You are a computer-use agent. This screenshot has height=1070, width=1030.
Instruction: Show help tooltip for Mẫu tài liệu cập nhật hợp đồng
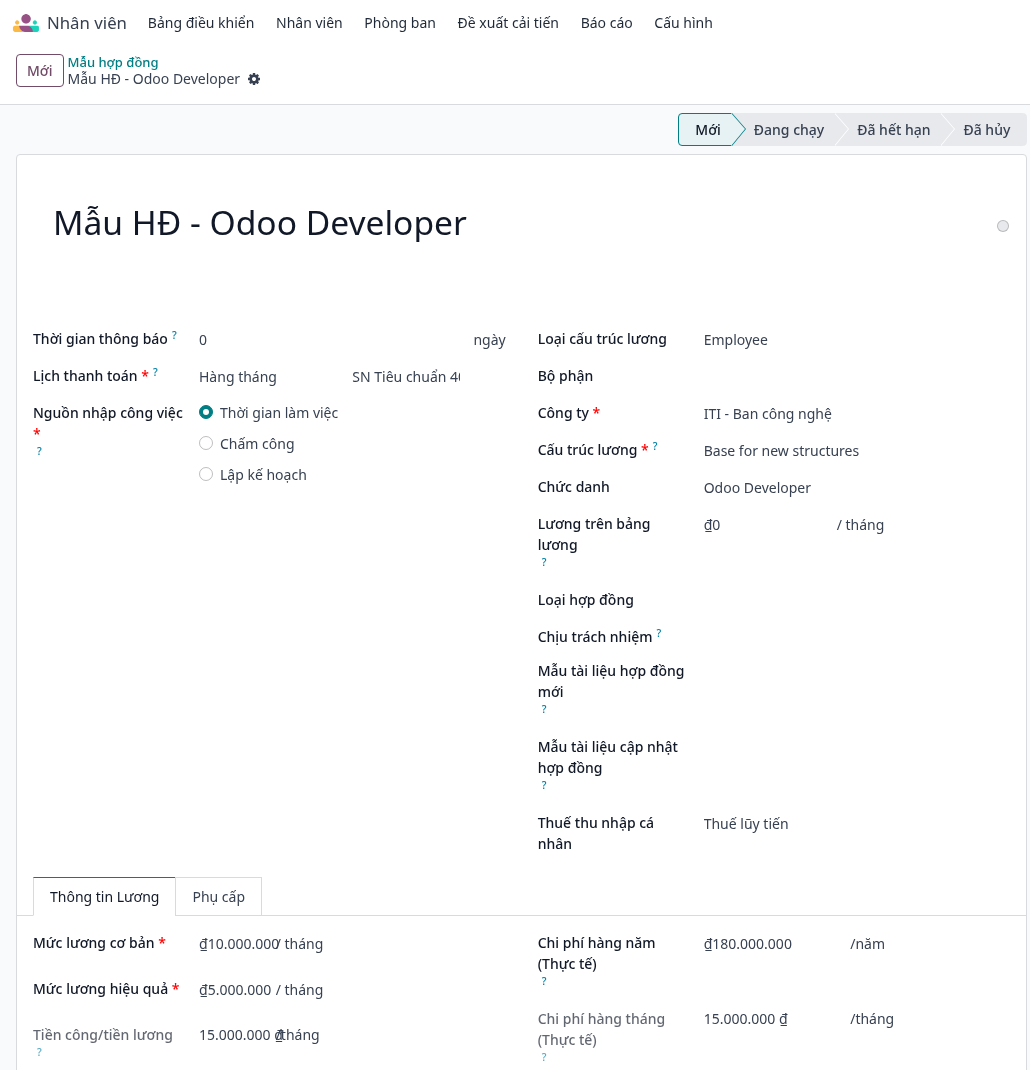544,785
